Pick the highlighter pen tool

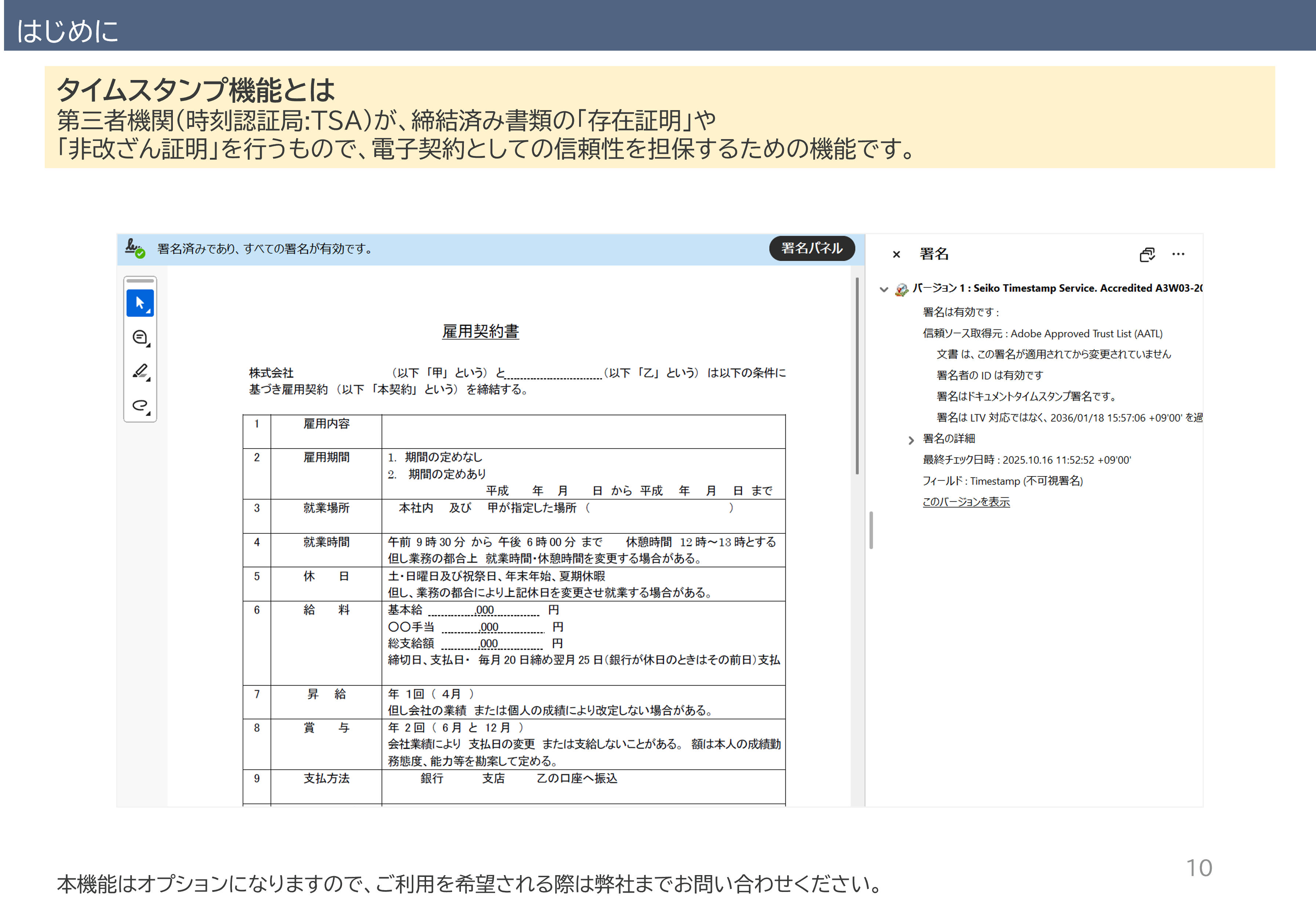[140, 372]
